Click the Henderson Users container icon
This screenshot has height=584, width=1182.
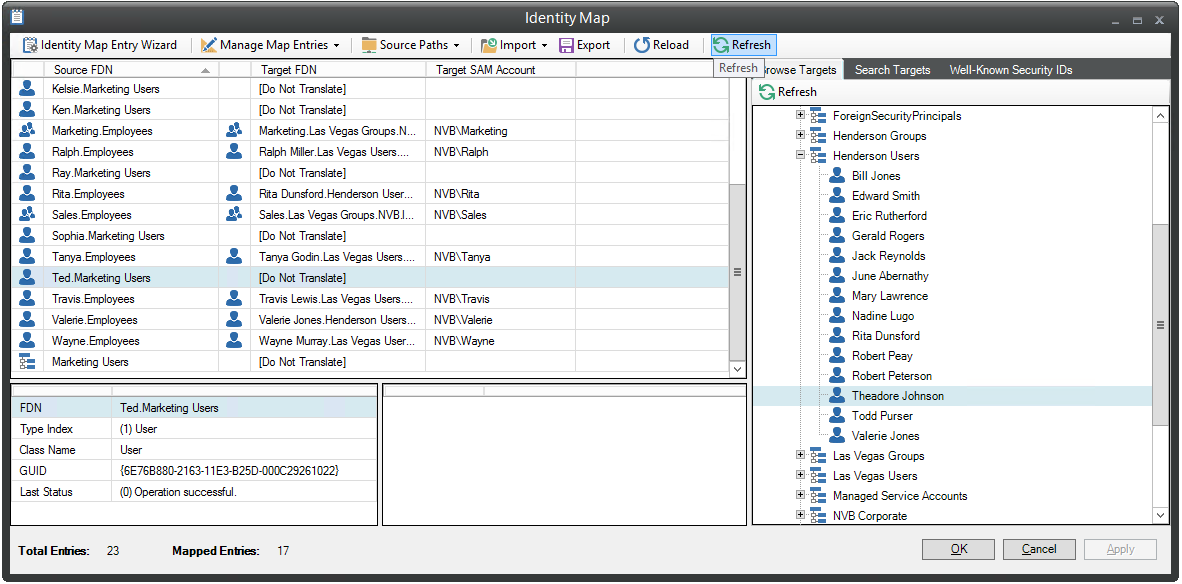click(x=818, y=155)
